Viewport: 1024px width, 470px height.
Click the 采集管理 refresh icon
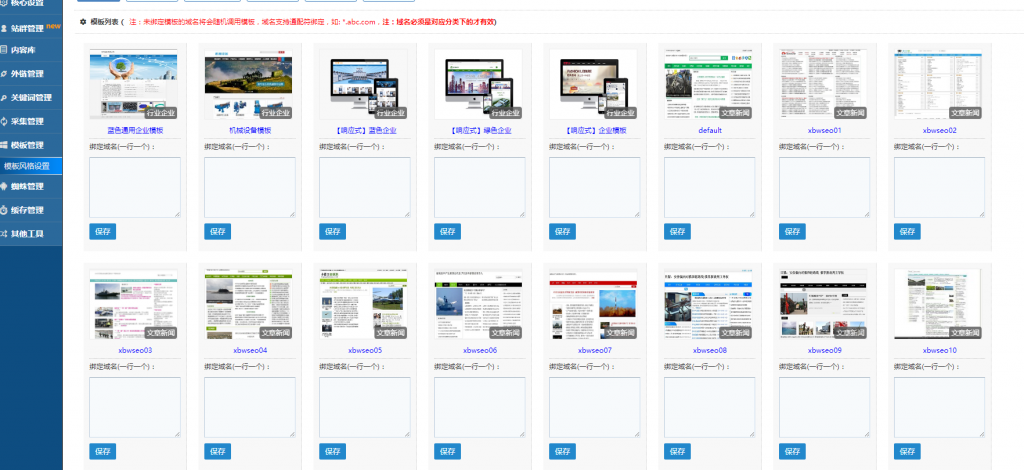coord(5,122)
